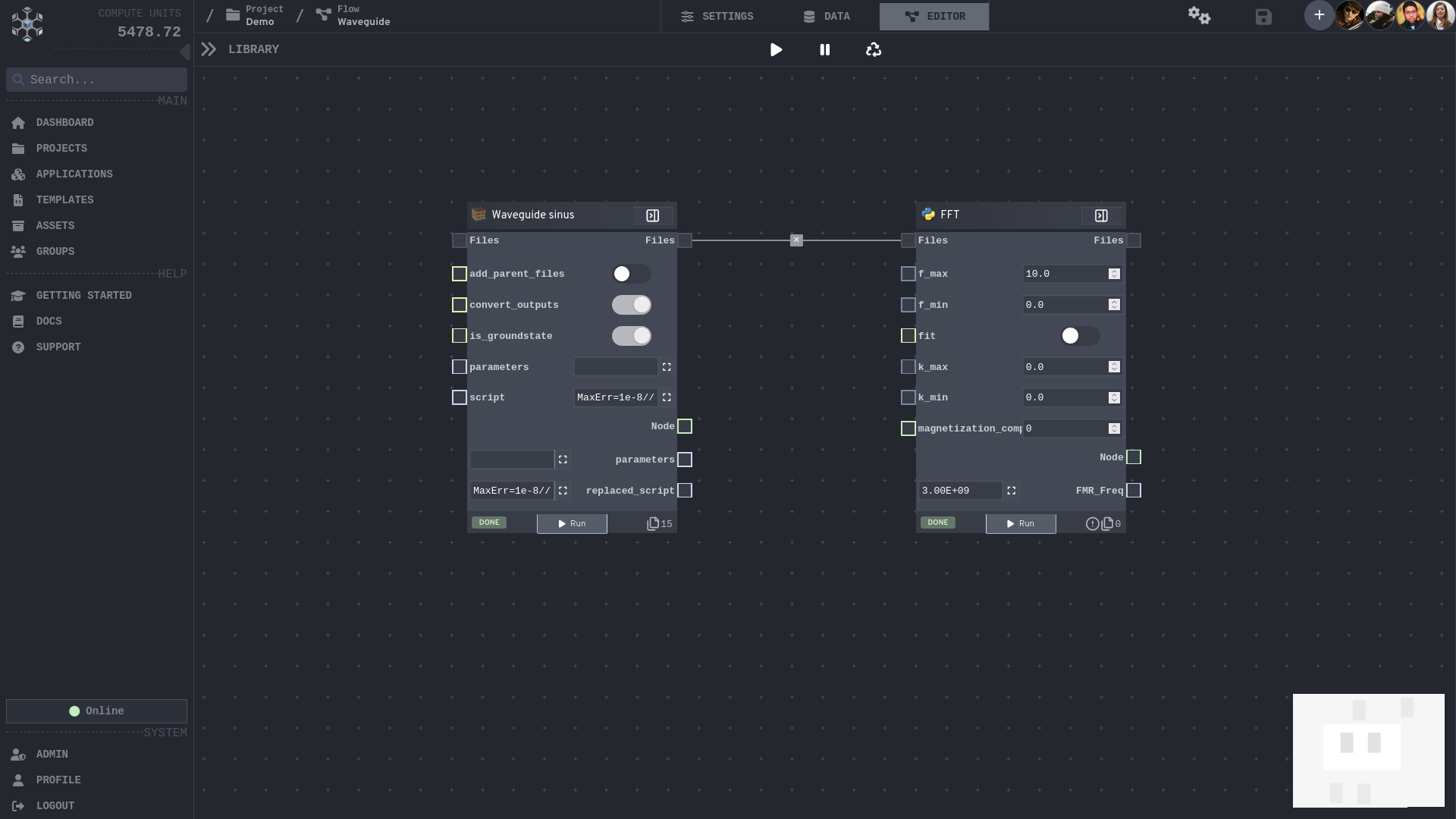Viewport: 1456px width, 819px height.
Task: Turn on the fit toggle in FFT
Action: click(1079, 336)
